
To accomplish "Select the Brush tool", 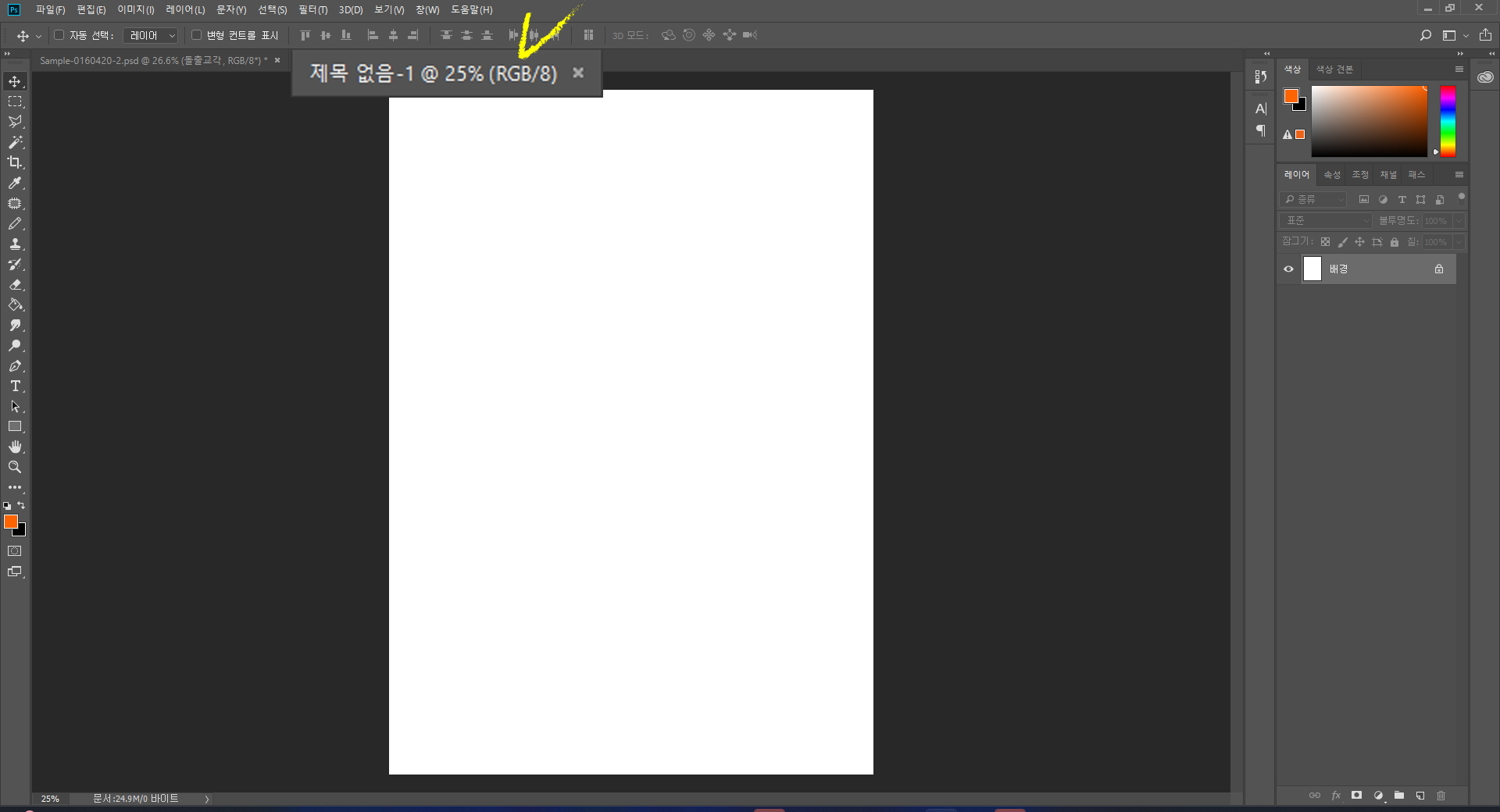I will (x=15, y=223).
